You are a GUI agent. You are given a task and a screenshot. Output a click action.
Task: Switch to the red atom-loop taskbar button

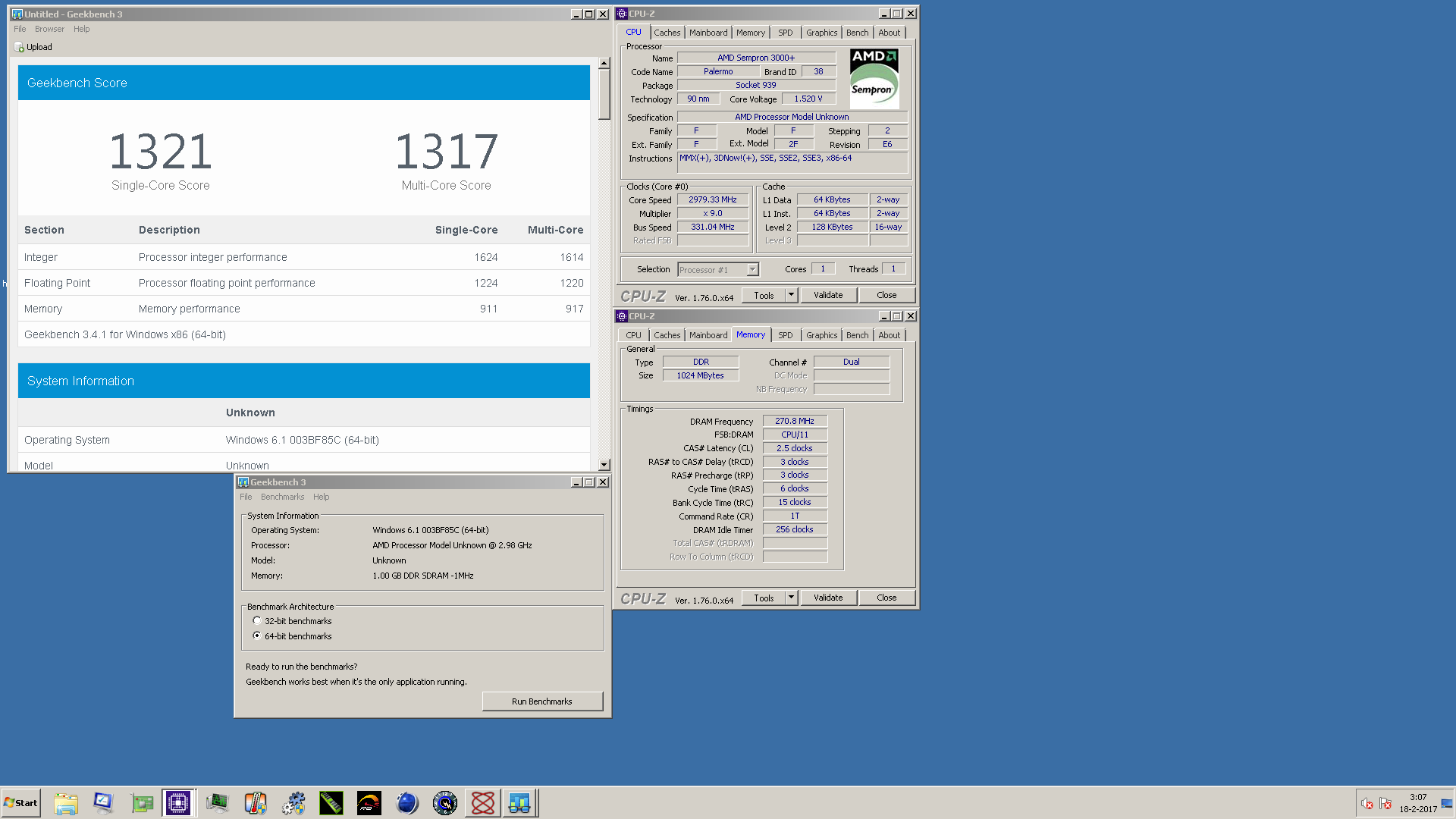click(483, 803)
